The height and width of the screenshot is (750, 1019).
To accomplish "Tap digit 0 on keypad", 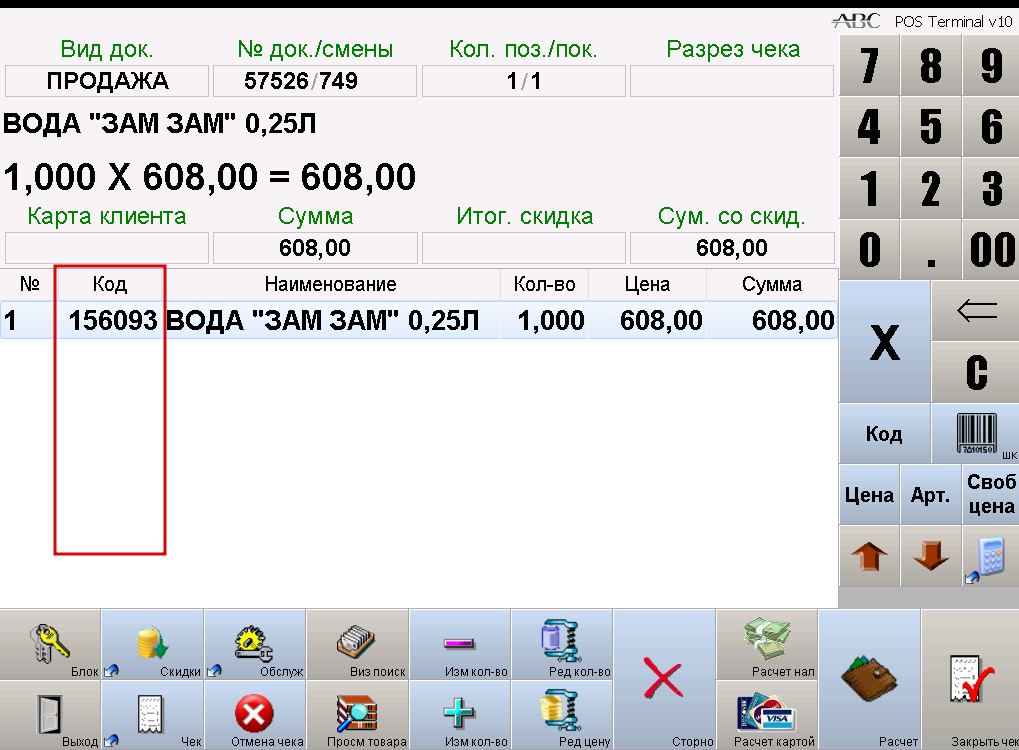I will [870, 250].
